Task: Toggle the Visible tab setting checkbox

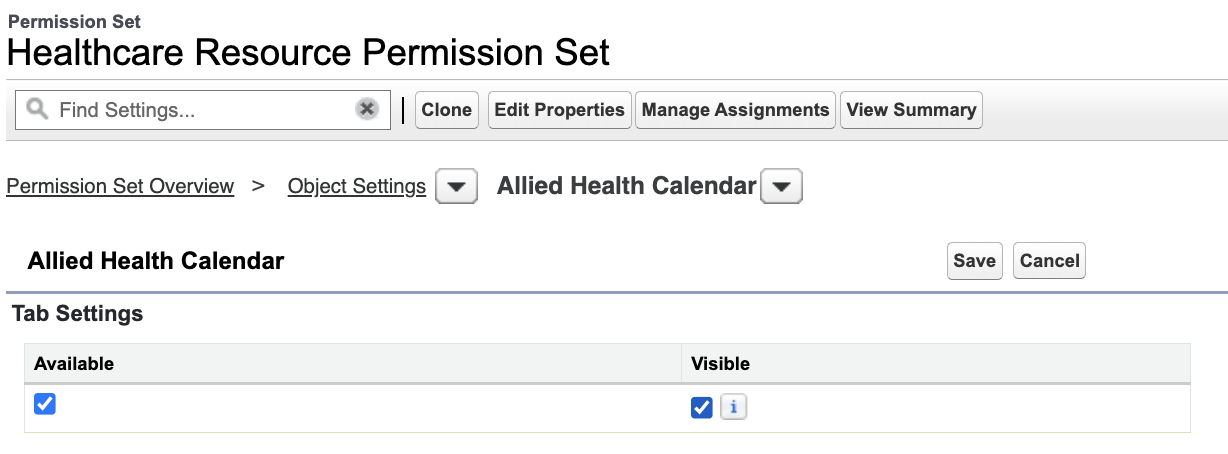Action: 702,407
